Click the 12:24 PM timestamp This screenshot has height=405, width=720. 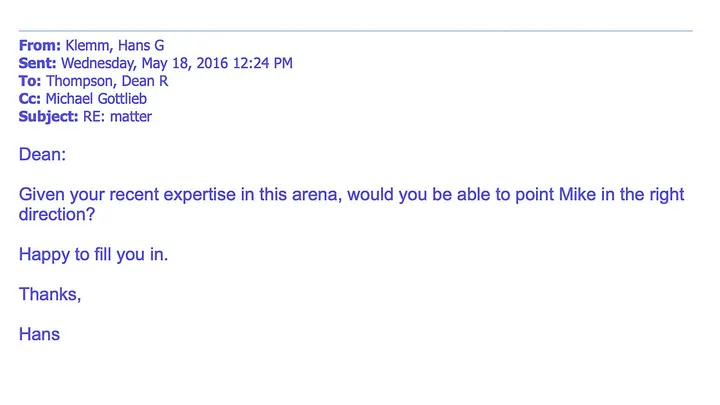(x=262, y=63)
